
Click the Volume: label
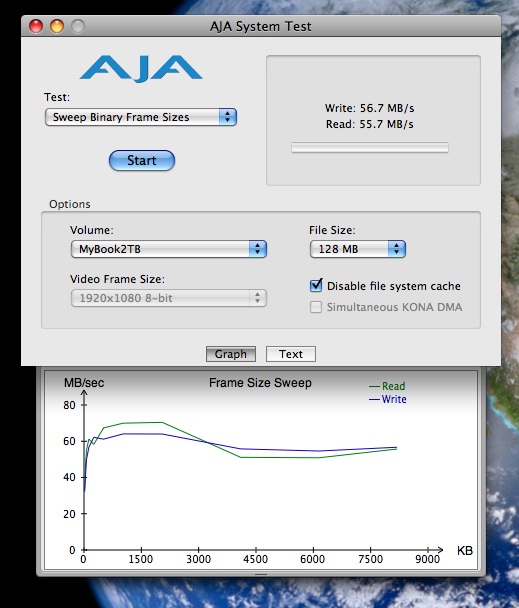click(92, 230)
